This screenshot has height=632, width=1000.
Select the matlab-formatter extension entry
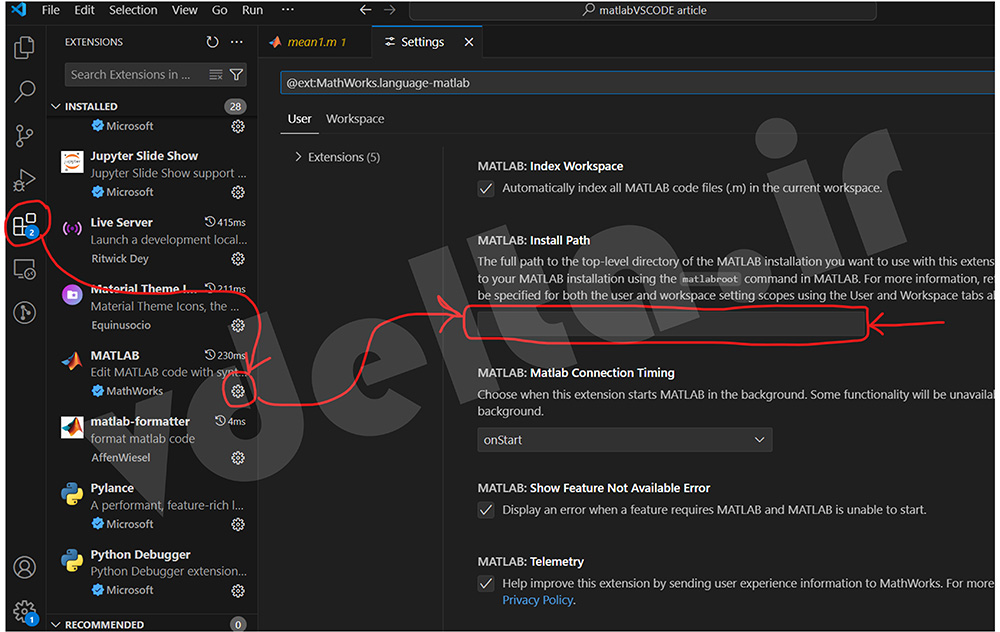(x=152, y=439)
